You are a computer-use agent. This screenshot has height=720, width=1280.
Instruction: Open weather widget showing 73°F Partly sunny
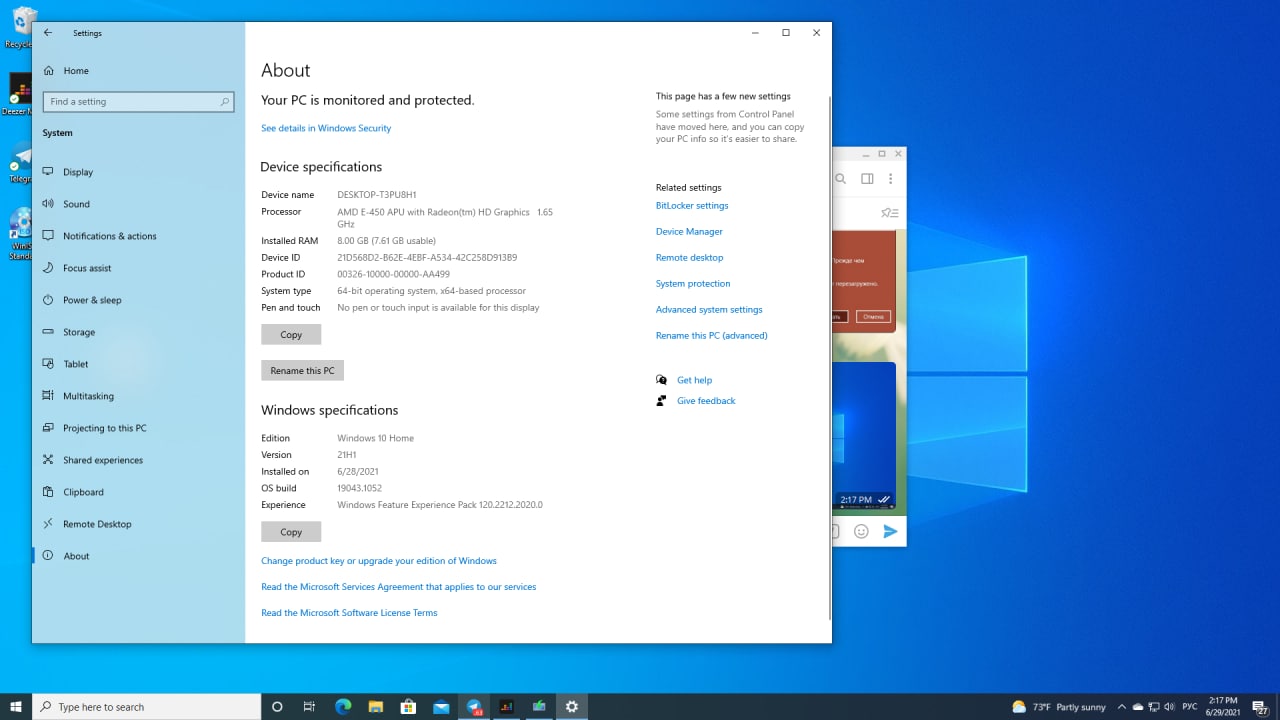1059,707
